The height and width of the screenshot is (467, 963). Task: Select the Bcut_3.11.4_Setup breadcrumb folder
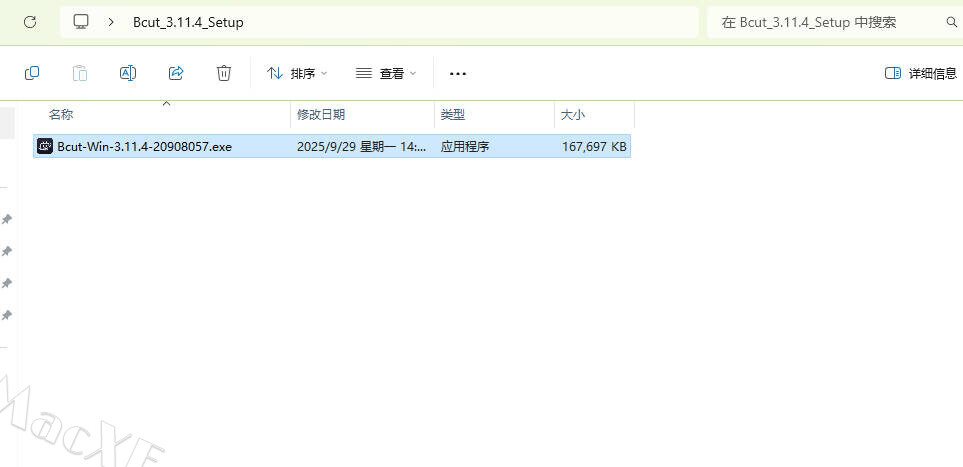[189, 23]
